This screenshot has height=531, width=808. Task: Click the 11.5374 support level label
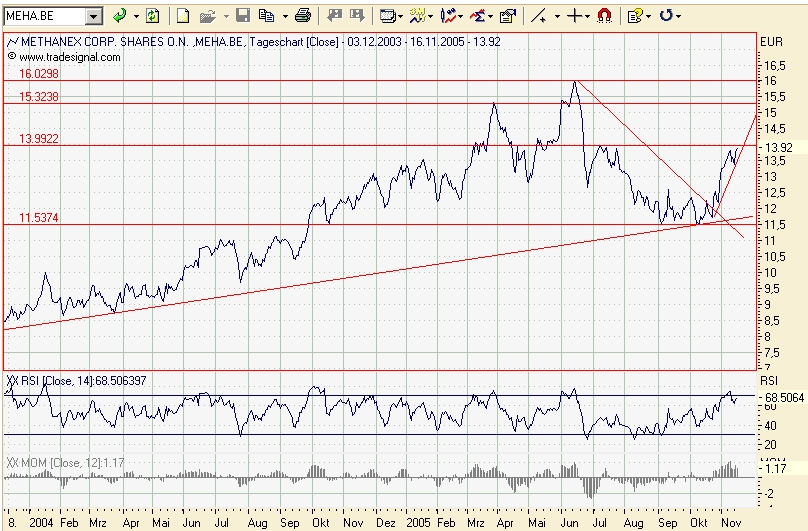click(39, 218)
